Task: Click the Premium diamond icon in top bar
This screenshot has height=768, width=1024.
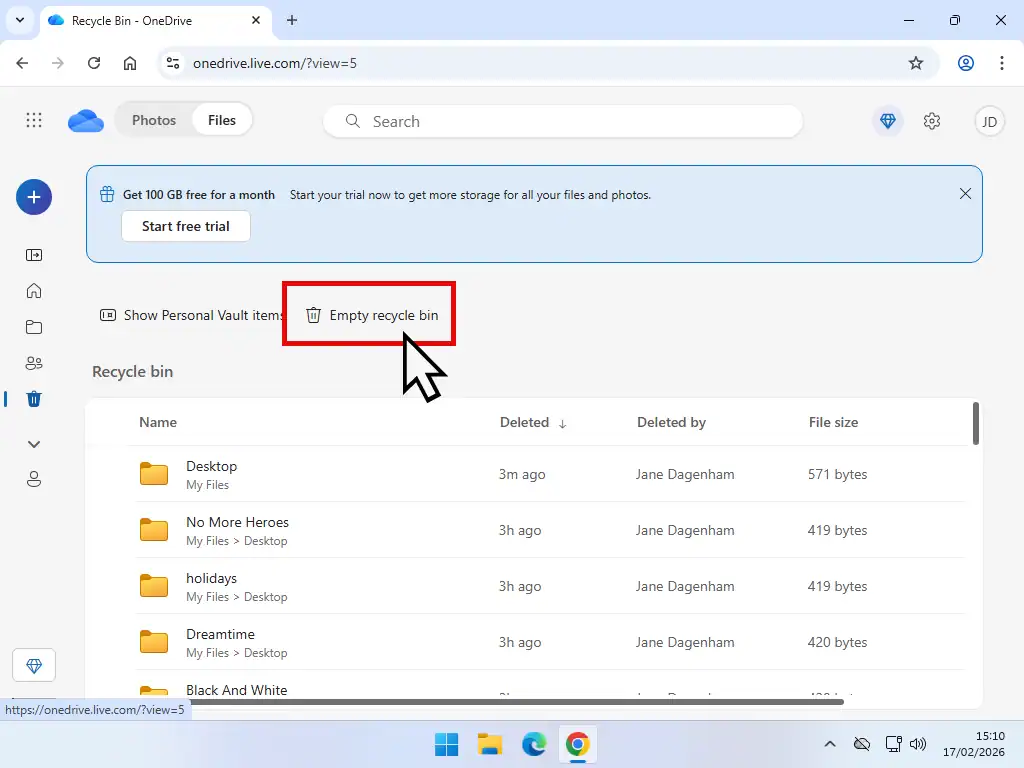Action: point(888,120)
